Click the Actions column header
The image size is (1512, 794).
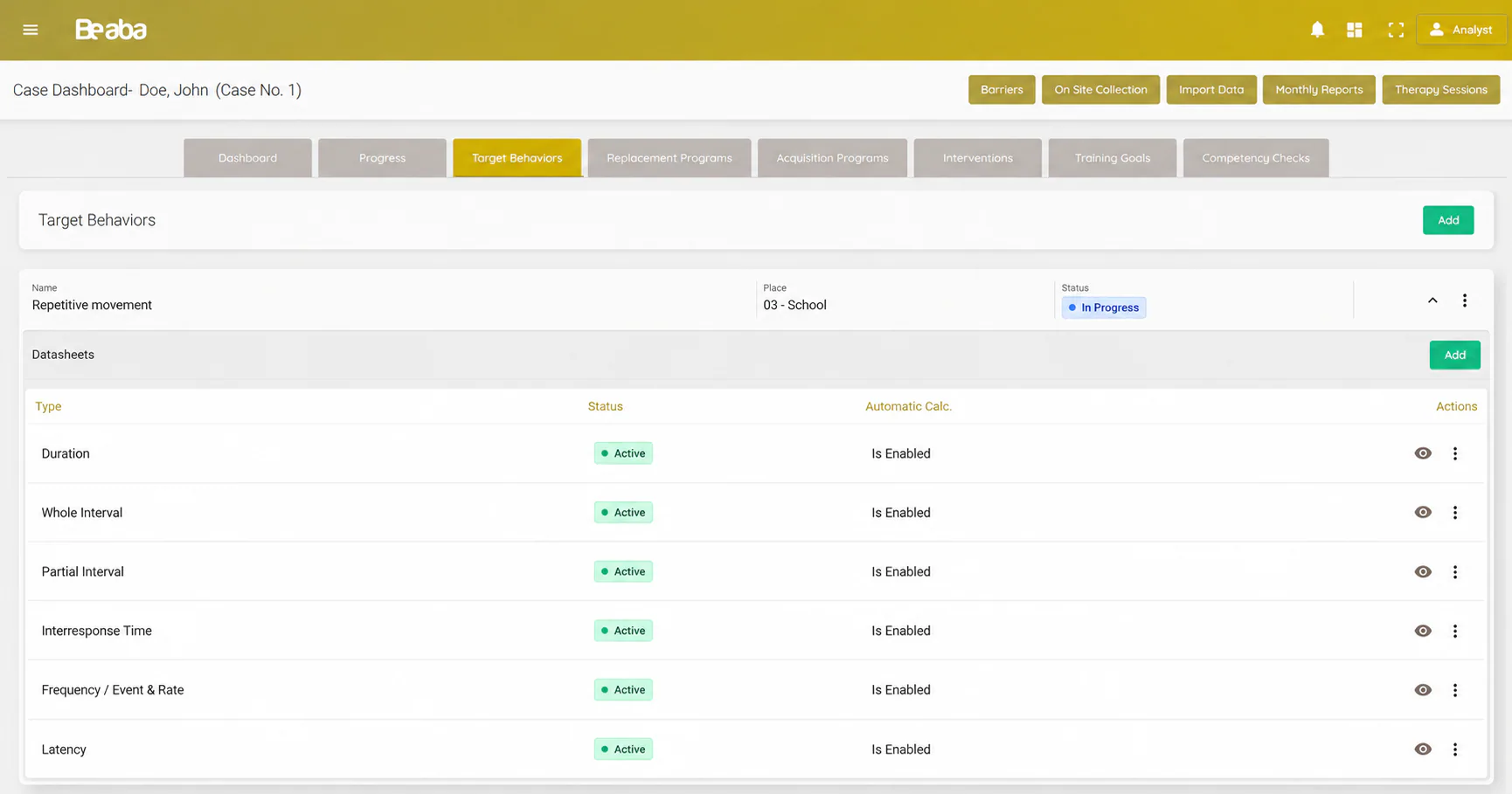pyautogui.click(x=1456, y=406)
